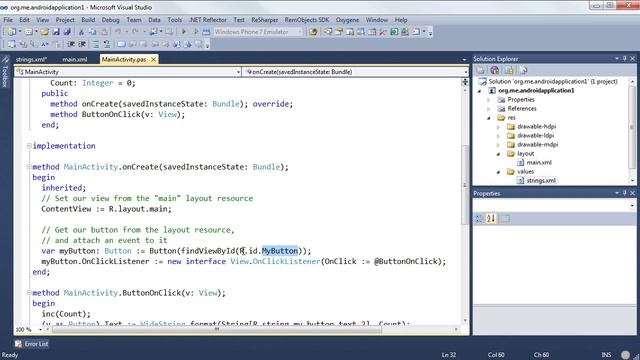Expand the drawable-hdpi folder
640x360 pixels.
click(498, 127)
